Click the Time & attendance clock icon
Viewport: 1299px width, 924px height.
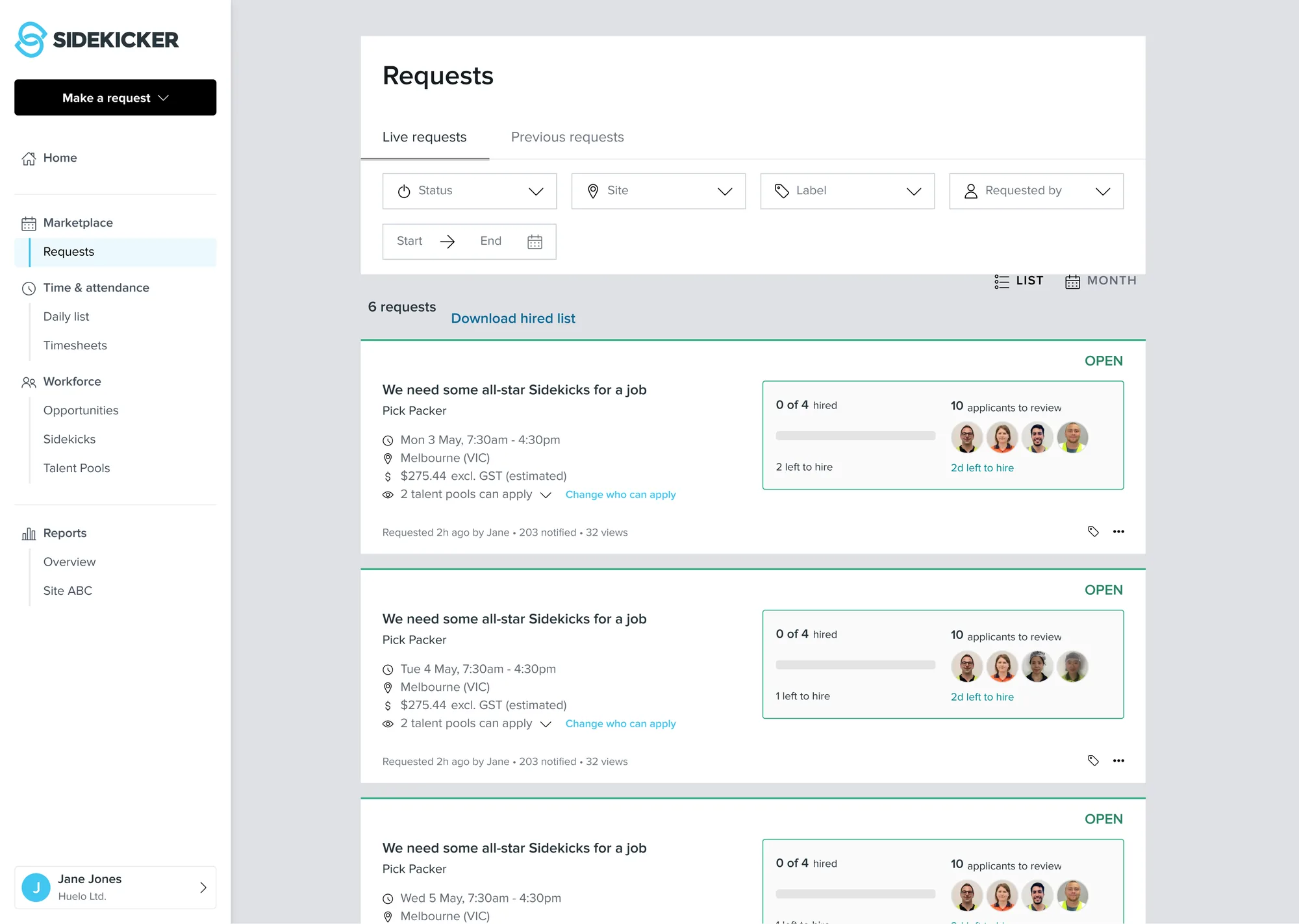coord(29,288)
